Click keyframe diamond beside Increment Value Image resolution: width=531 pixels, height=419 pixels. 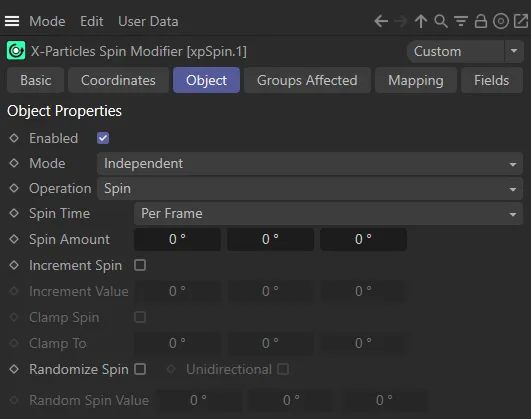click(x=14, y=291)
